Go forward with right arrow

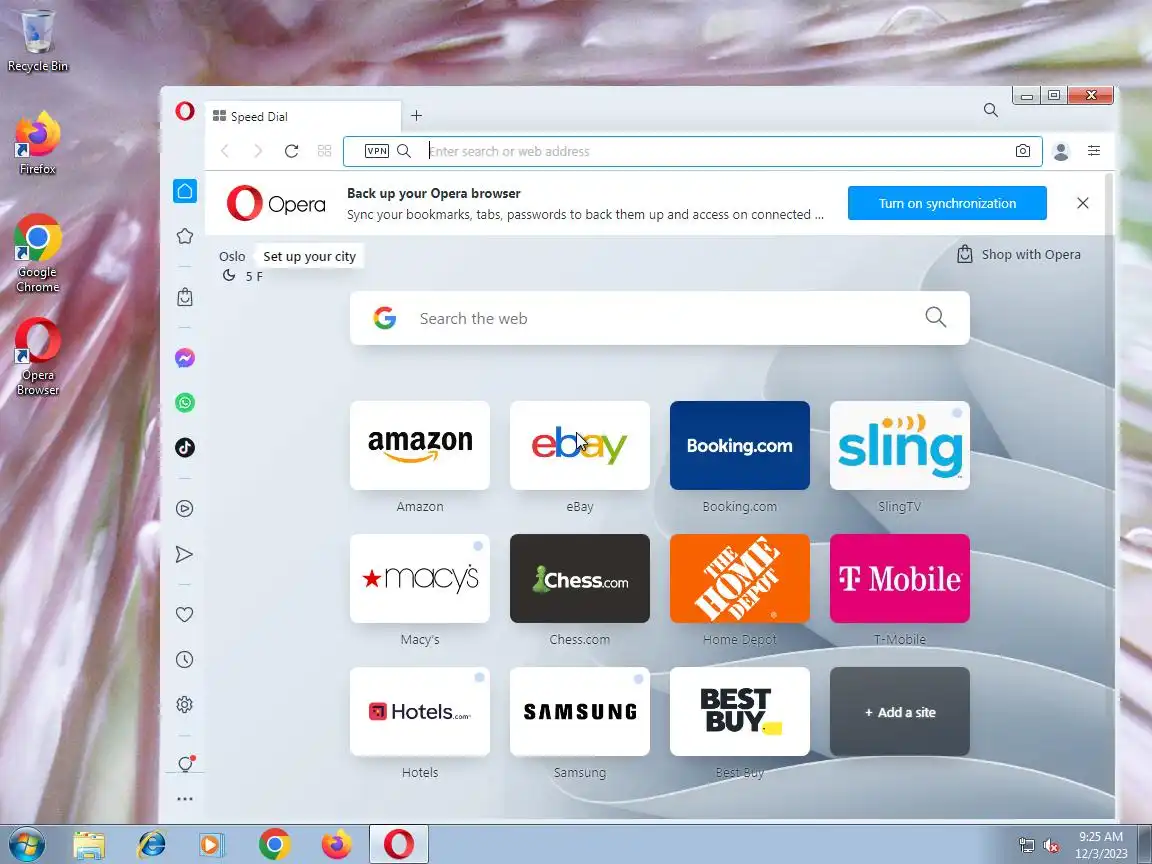click(x=258, y=151)
